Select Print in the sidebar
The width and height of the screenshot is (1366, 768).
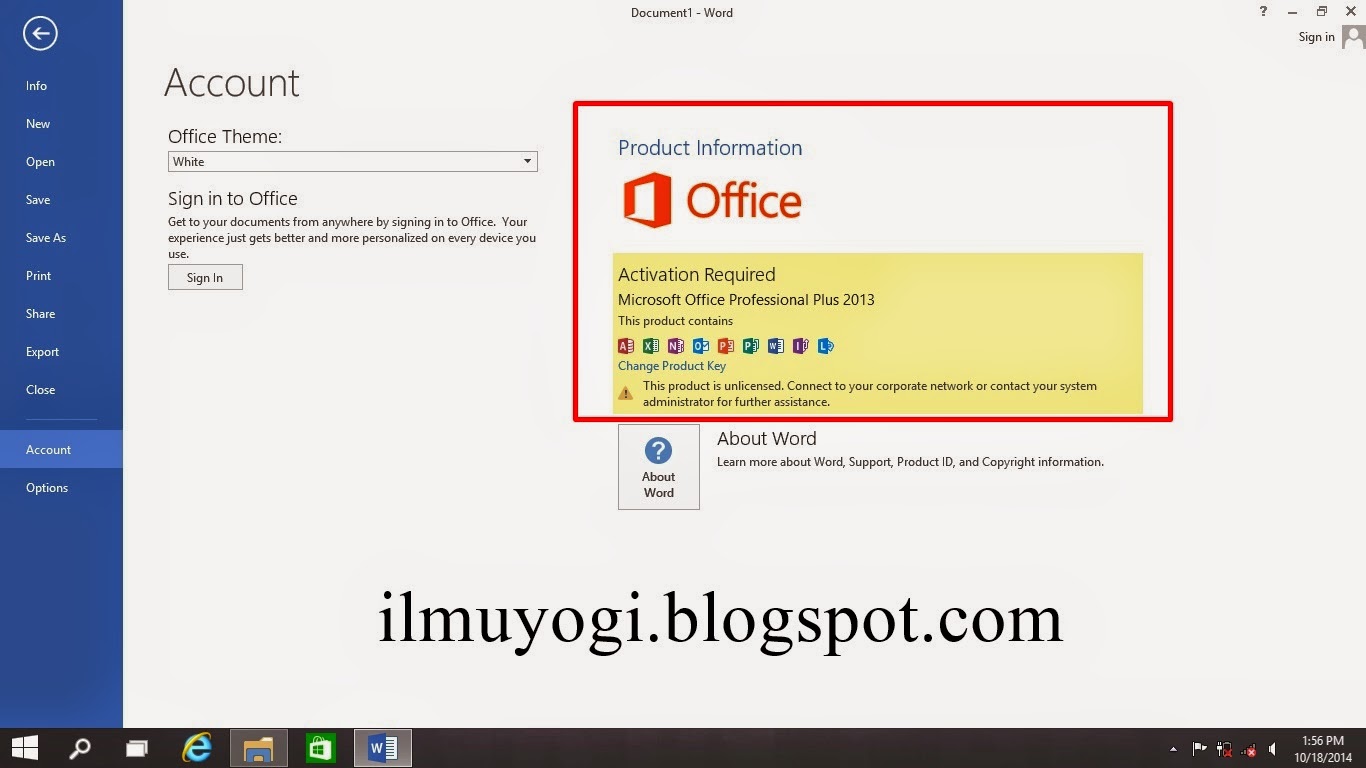pyautogui.click(x=61, y=276)
